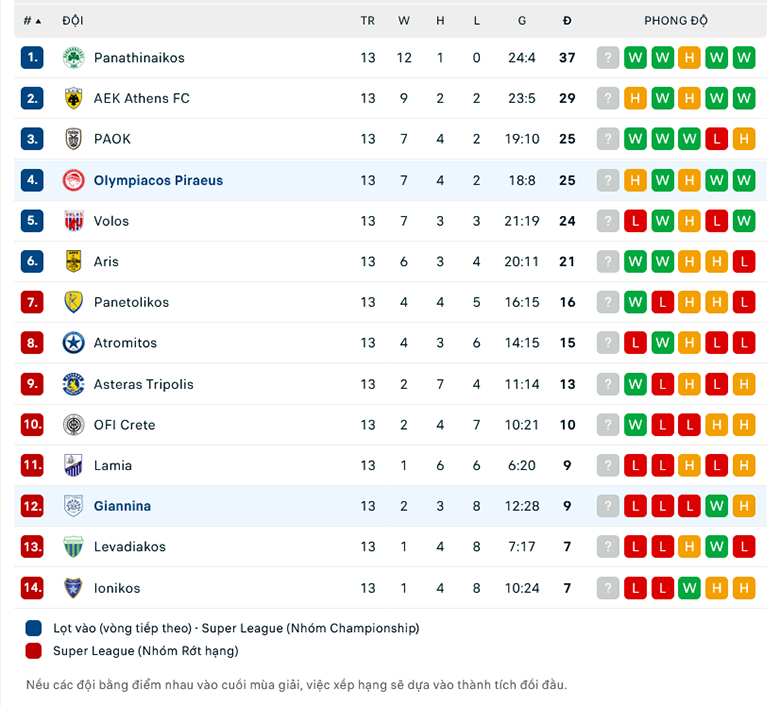This screenshot has width=780, height=706.
Task: Click the Atromitos star crest
Action: [x=74, y=343]
